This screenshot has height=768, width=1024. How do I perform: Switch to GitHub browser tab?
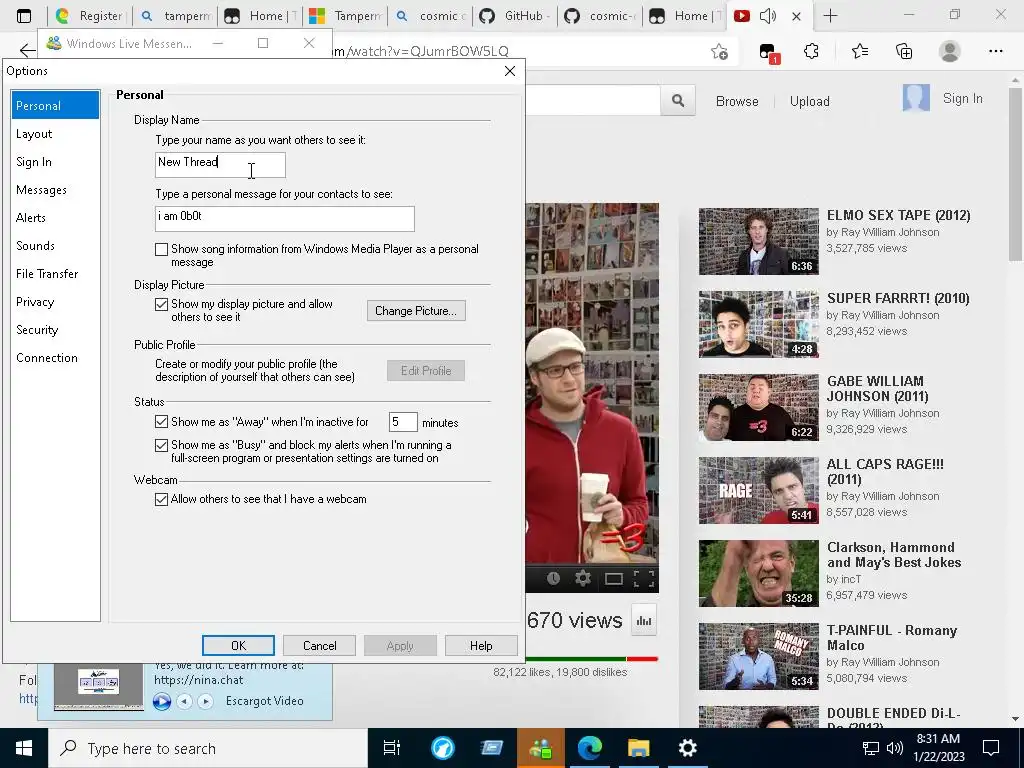517,16
